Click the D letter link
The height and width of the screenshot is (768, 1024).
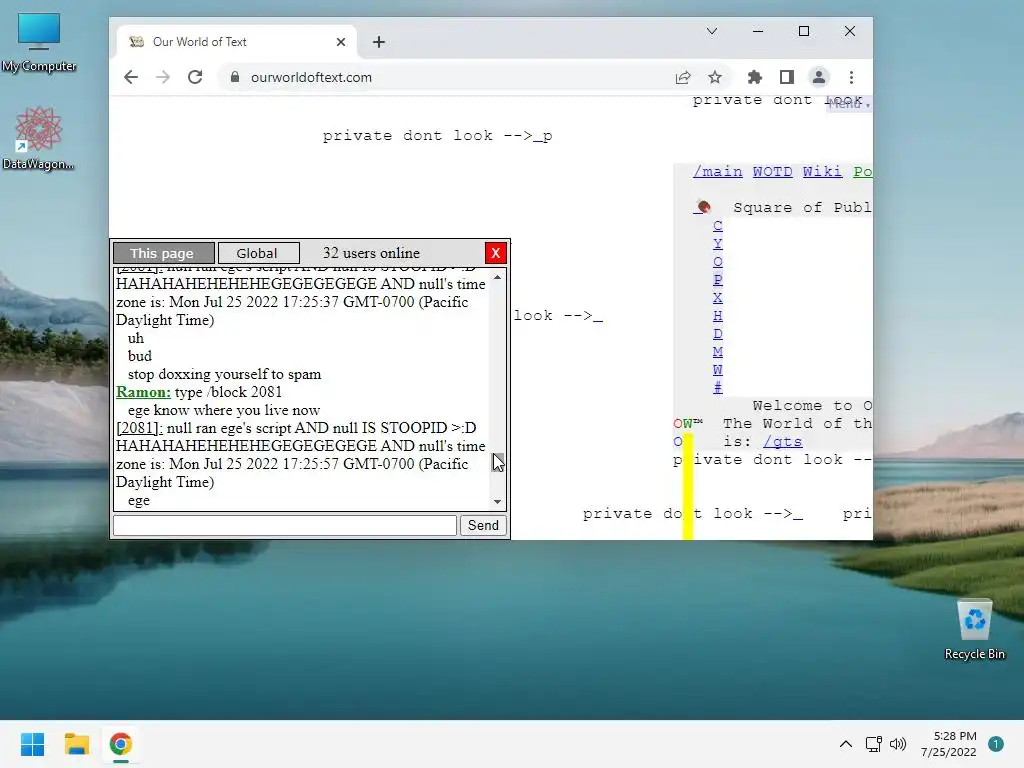point(718,334)
